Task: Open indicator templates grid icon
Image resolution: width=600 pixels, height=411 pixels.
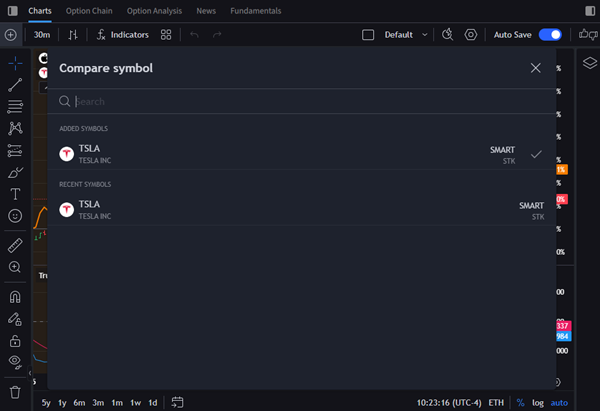Action: (x=166, y=35)
